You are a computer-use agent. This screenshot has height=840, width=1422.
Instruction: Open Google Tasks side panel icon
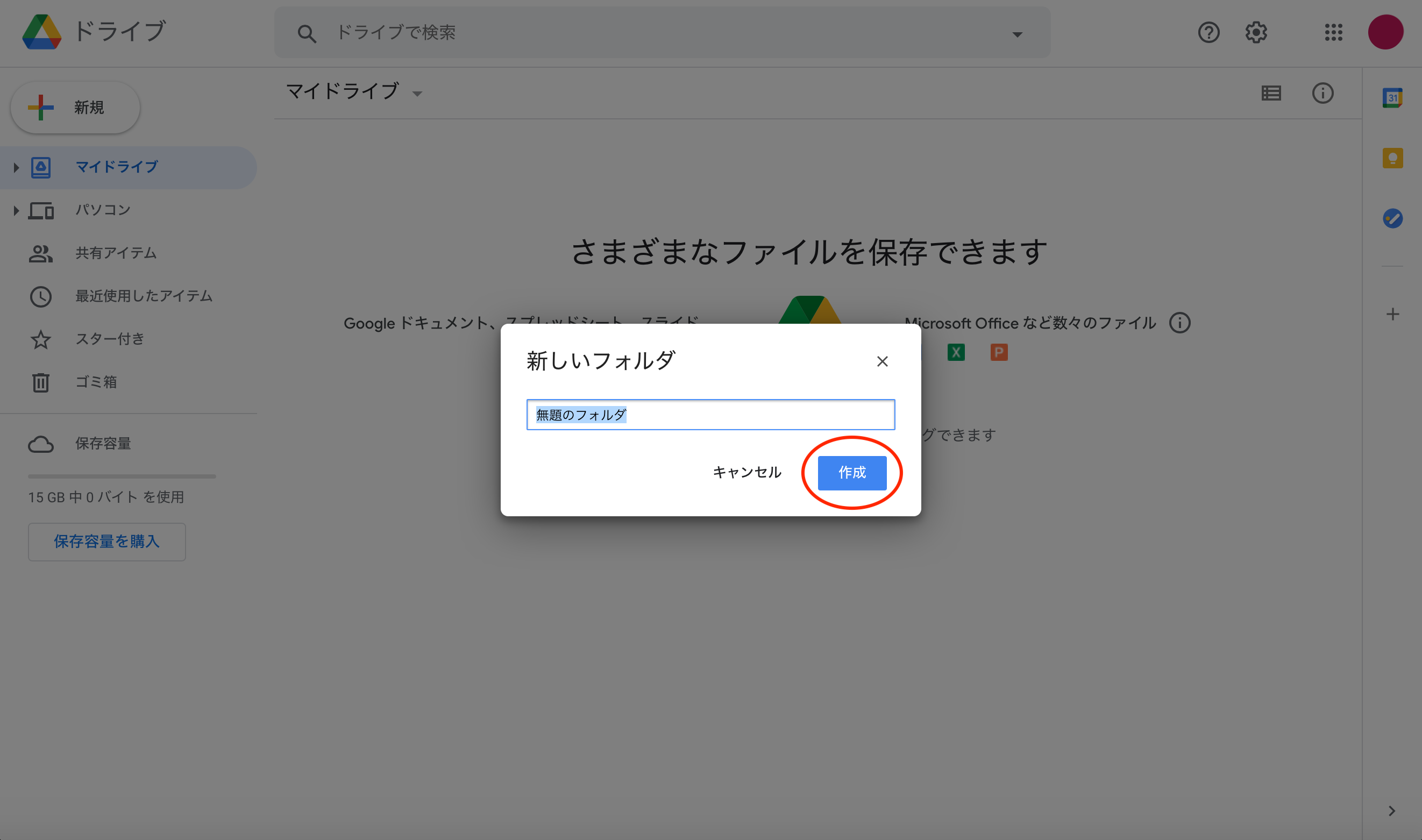point(1392,218)
